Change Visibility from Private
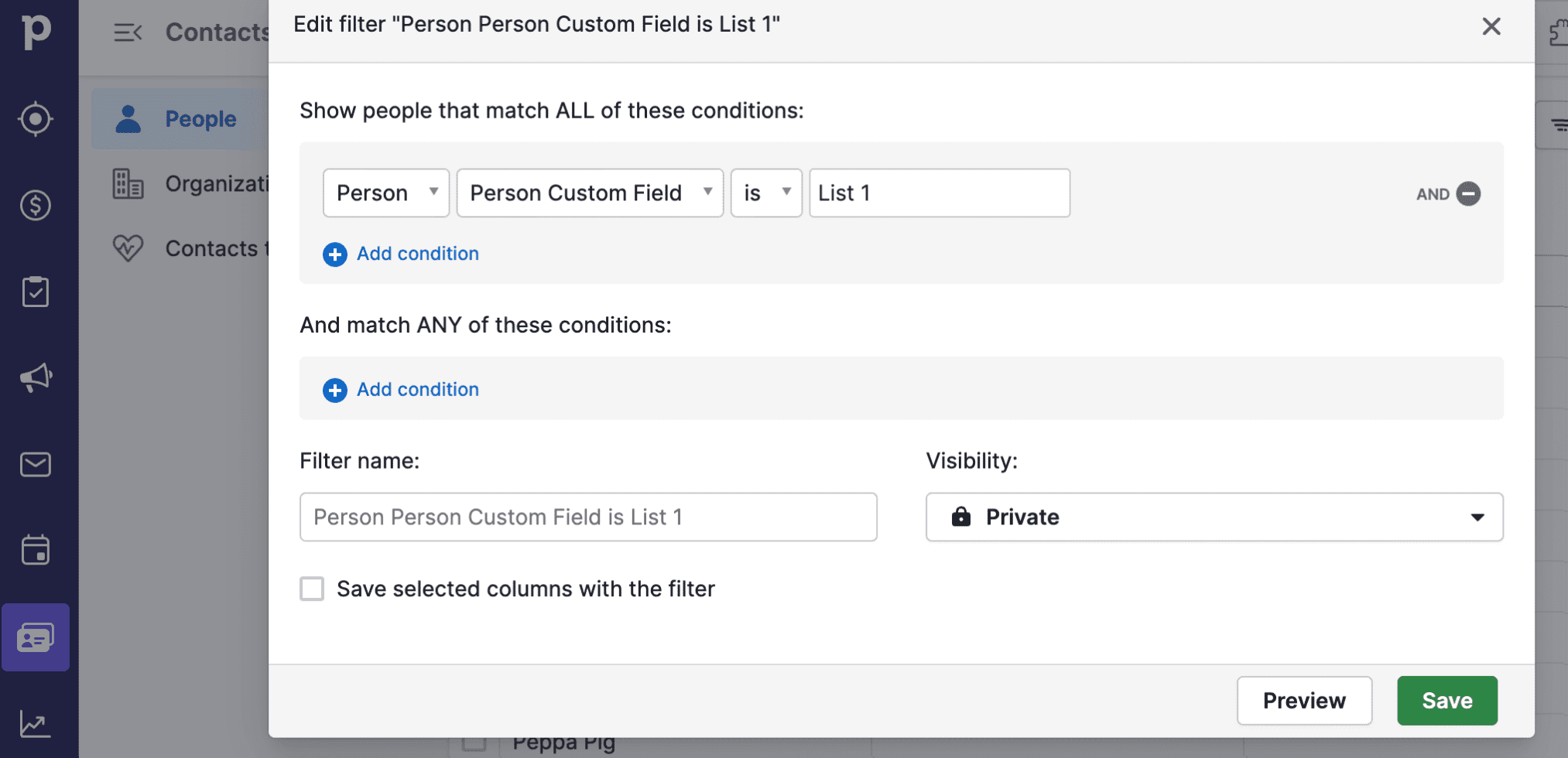1568x758 pixels. coord(1214,517)
